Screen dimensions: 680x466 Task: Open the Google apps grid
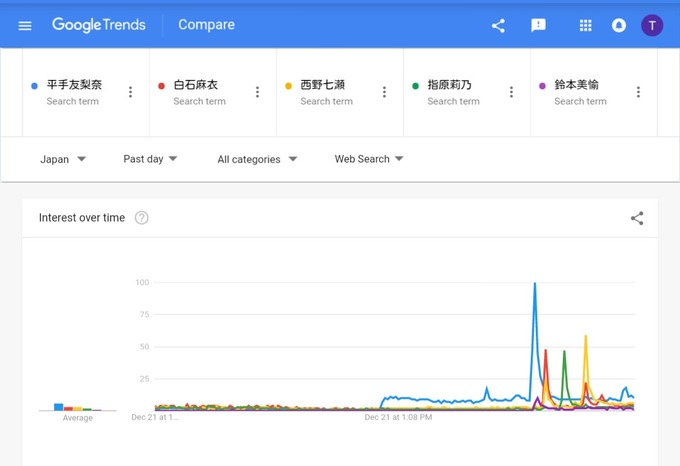pyautogui.click(x=586, y=25)
